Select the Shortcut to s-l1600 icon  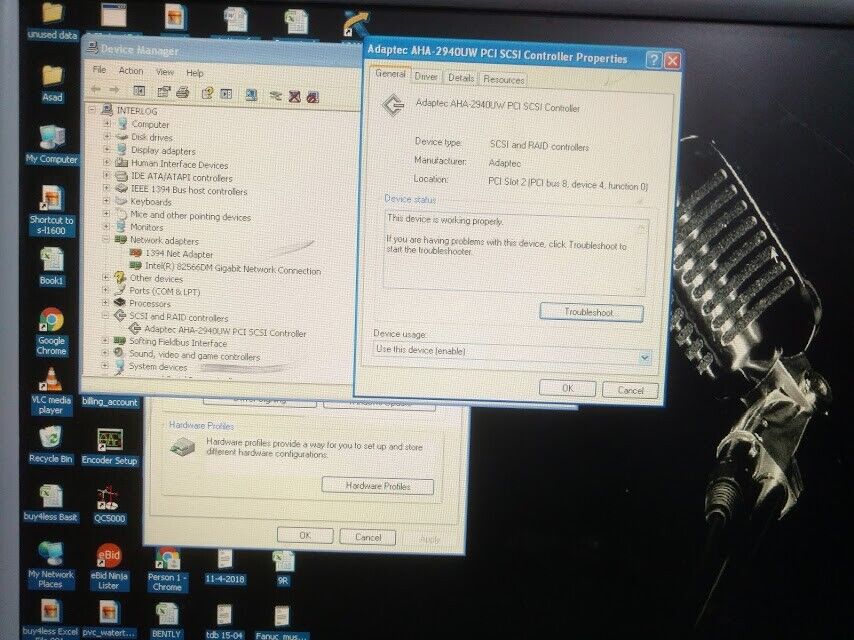point(51,210)
